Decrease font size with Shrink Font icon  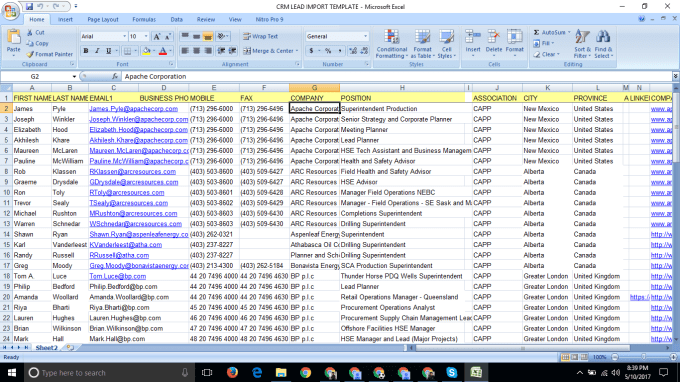[x=168, y=37]
